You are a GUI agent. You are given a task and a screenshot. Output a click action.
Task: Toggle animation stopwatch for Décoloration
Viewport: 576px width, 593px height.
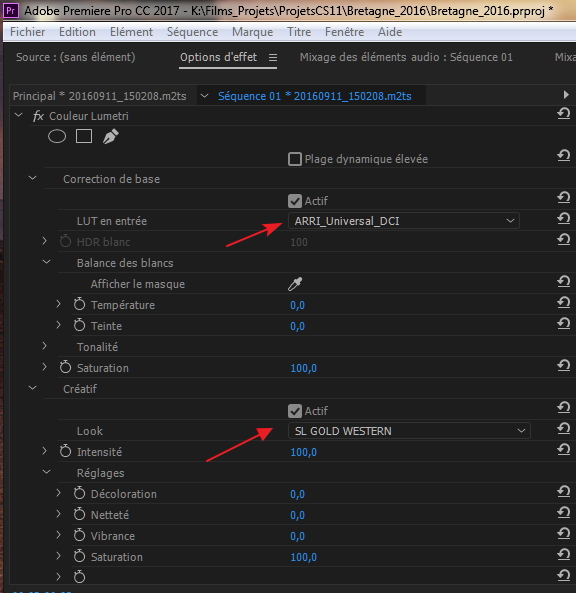tap(79, 493)
